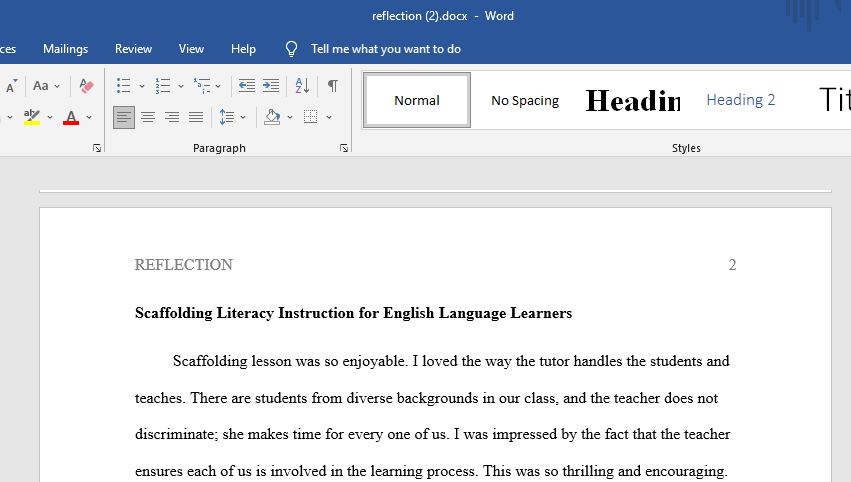Open Paragraph settings dialog launcher
851x482 pixels.
point(344,148)
